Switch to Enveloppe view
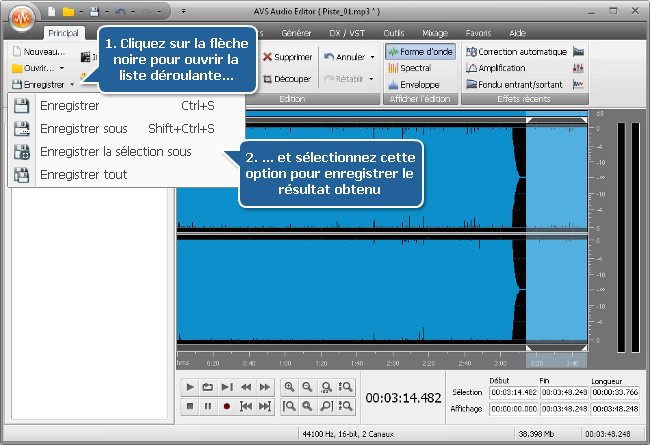The image size is (650, 445). [x=414, y=85]
